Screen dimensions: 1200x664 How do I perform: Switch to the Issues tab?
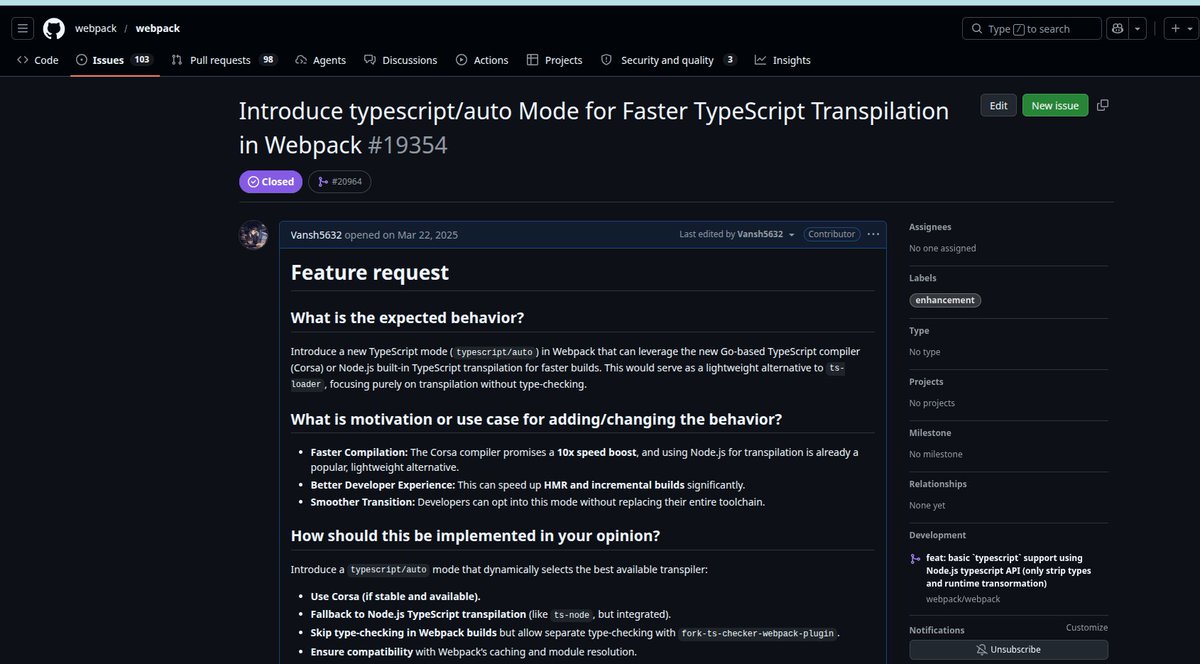coord(115,60)
